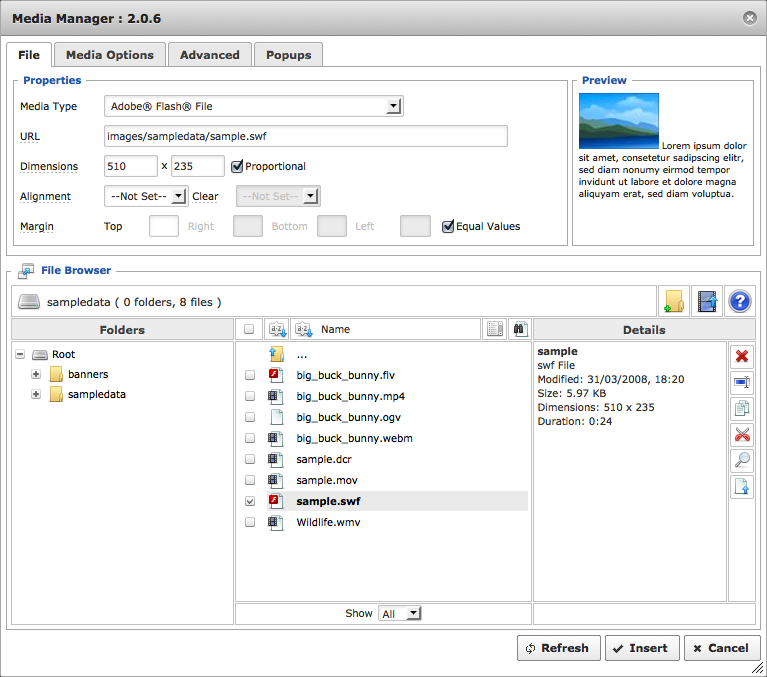
Task: Uncheck the Proportional checkbox
Action: [237, 166]
